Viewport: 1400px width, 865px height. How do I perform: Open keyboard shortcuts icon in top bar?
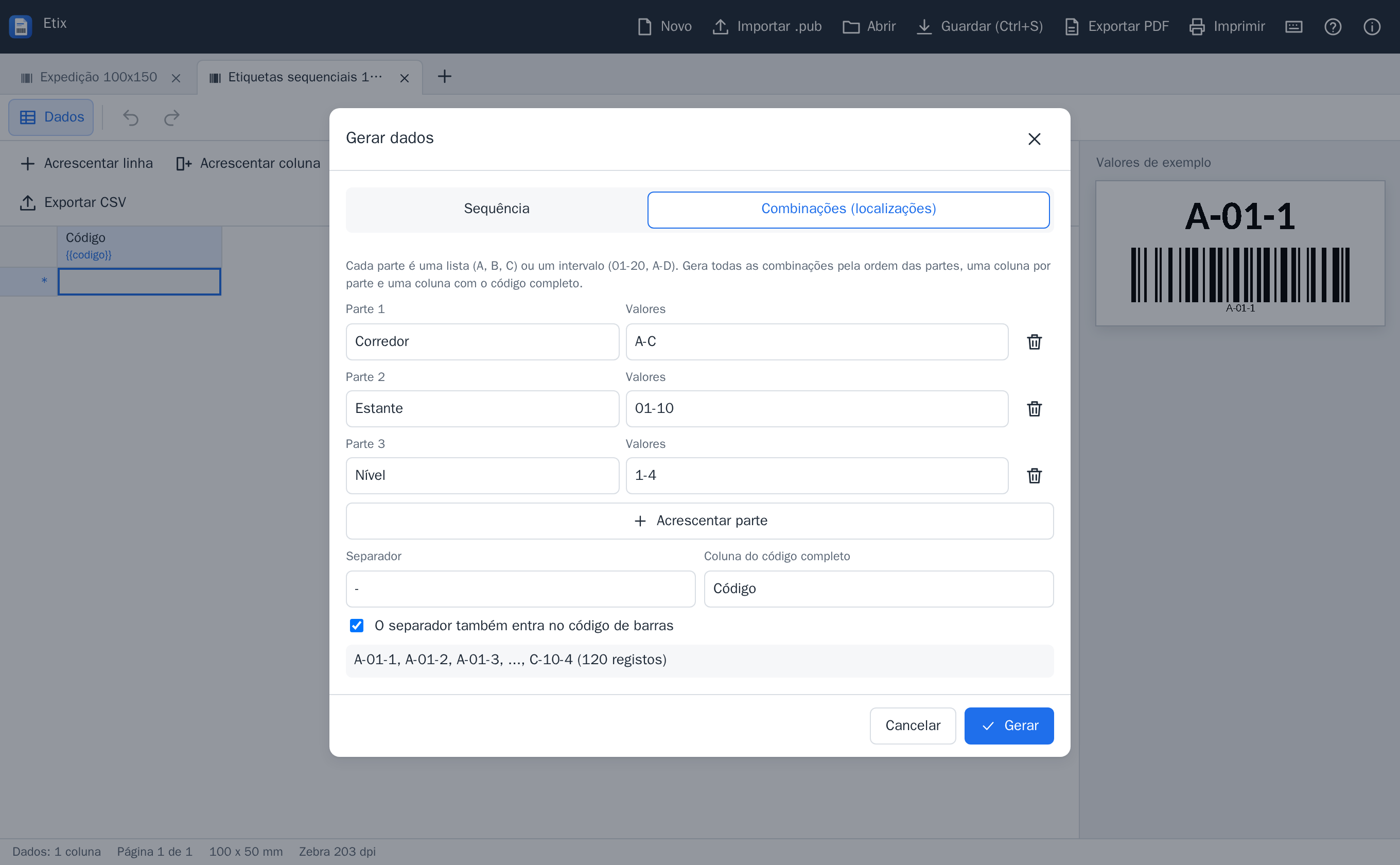pyautogui.click(x=1293, y=26)
